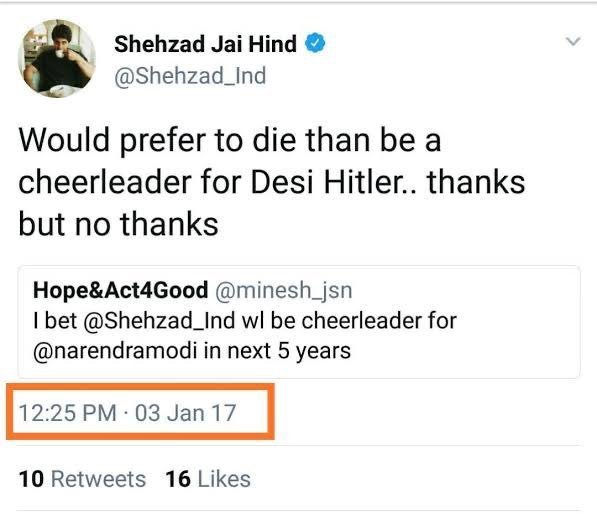Click the 03 Jan 17 date
Screen dimensions: 597x514
tap(186, 413)
